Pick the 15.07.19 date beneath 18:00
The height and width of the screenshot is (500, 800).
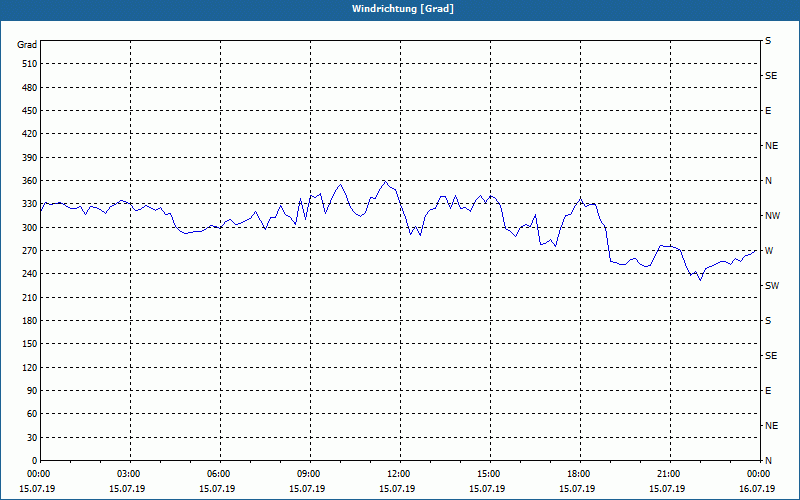click(x=577, y=489)
